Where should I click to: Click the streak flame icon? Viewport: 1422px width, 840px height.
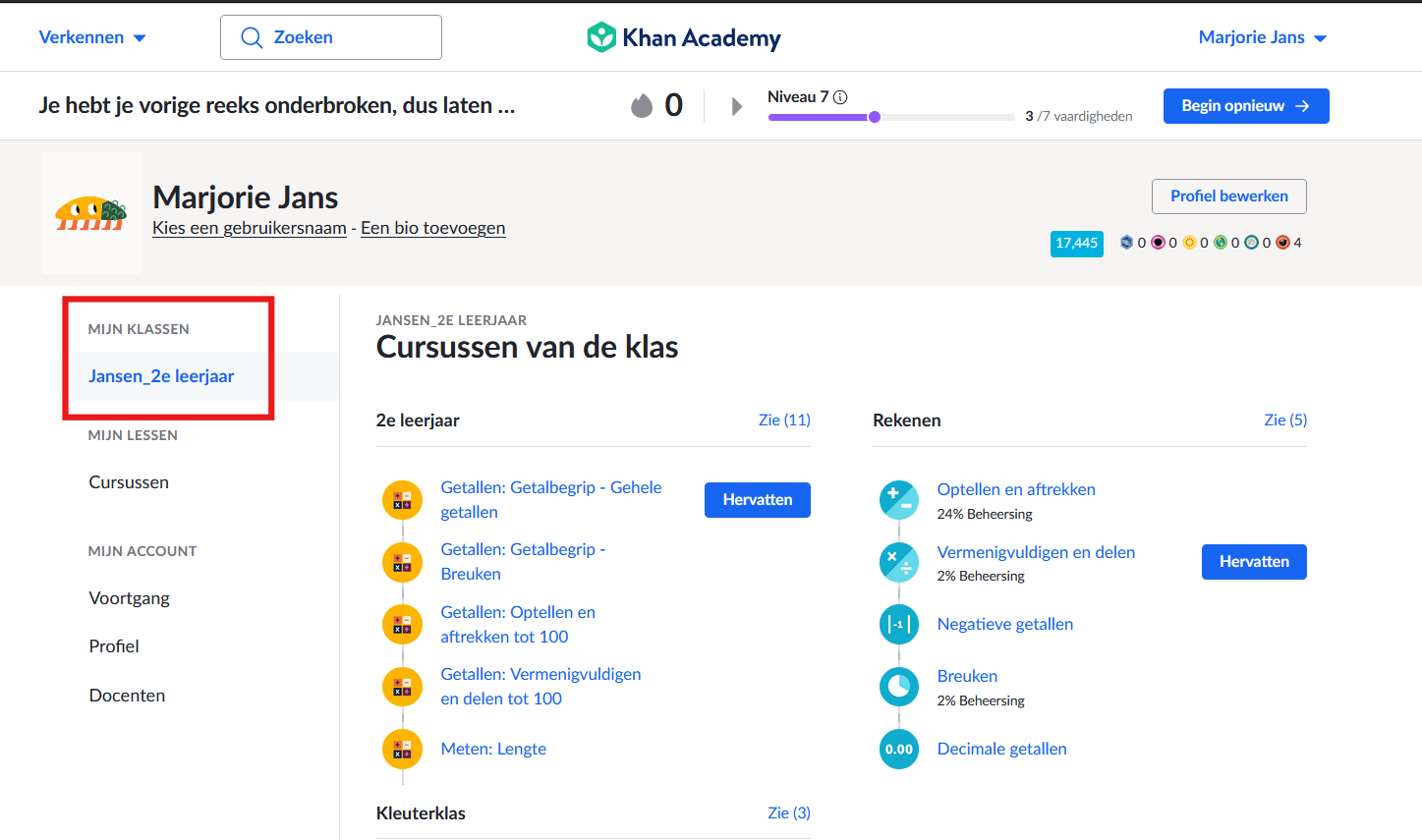pyautogui.click(x=642, y=105)
